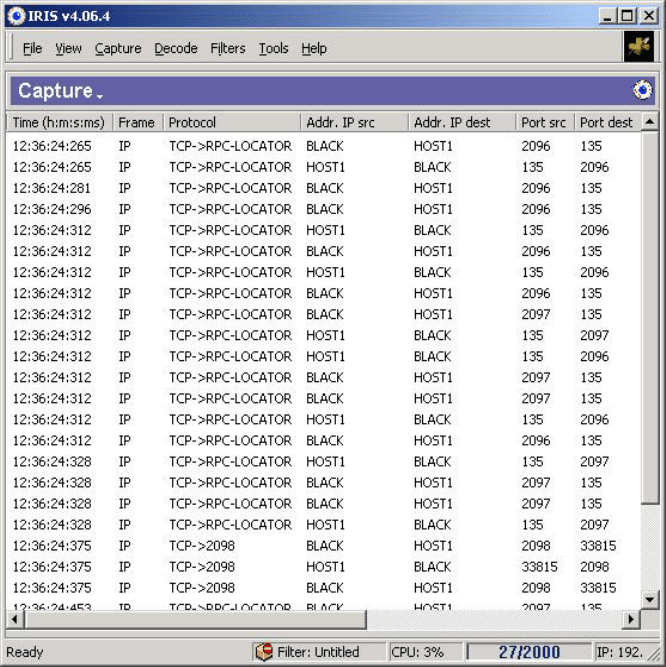Screen dimensions: 666x667
Task: Click the filter icon in the status bar
Action: click(x=264, y=652)
